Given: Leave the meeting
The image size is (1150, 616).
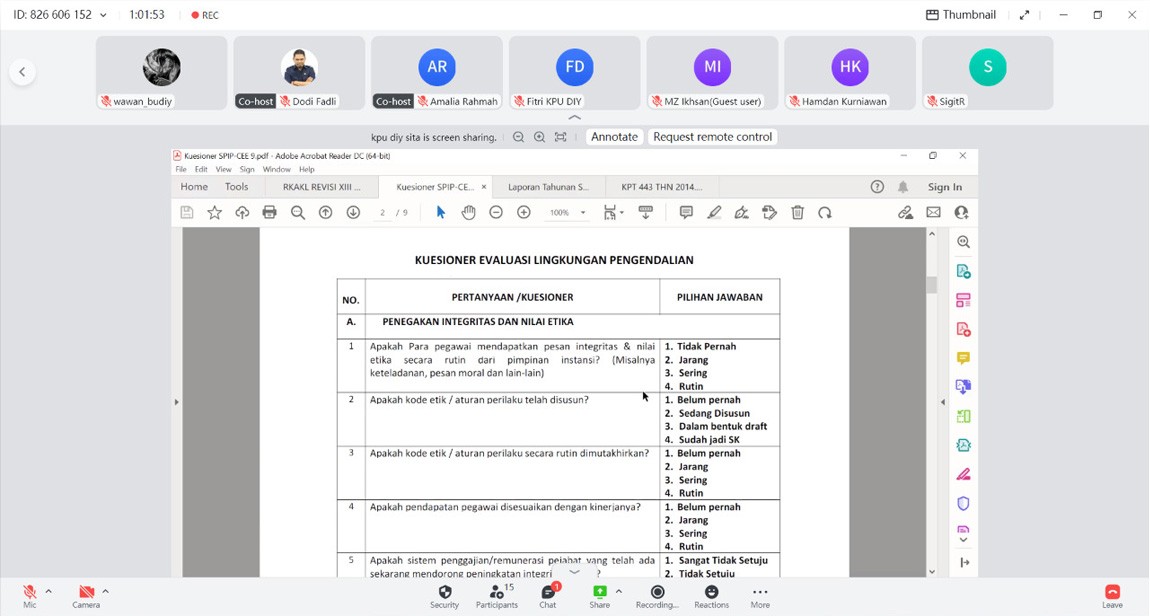Looking at the screenshot, I should (1112, 595).
